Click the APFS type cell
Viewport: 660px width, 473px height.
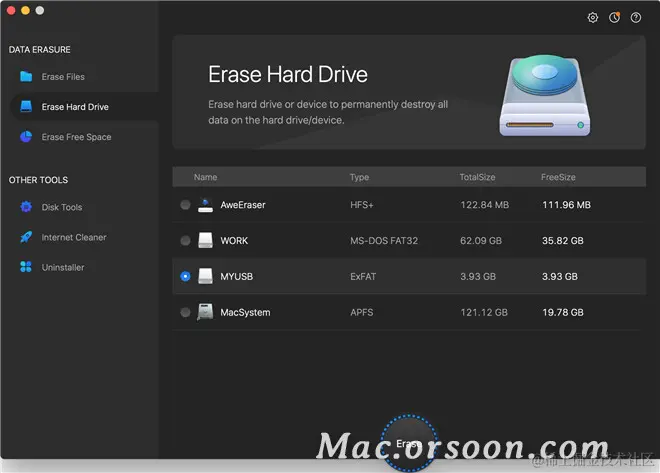click(x=362, y=312)
